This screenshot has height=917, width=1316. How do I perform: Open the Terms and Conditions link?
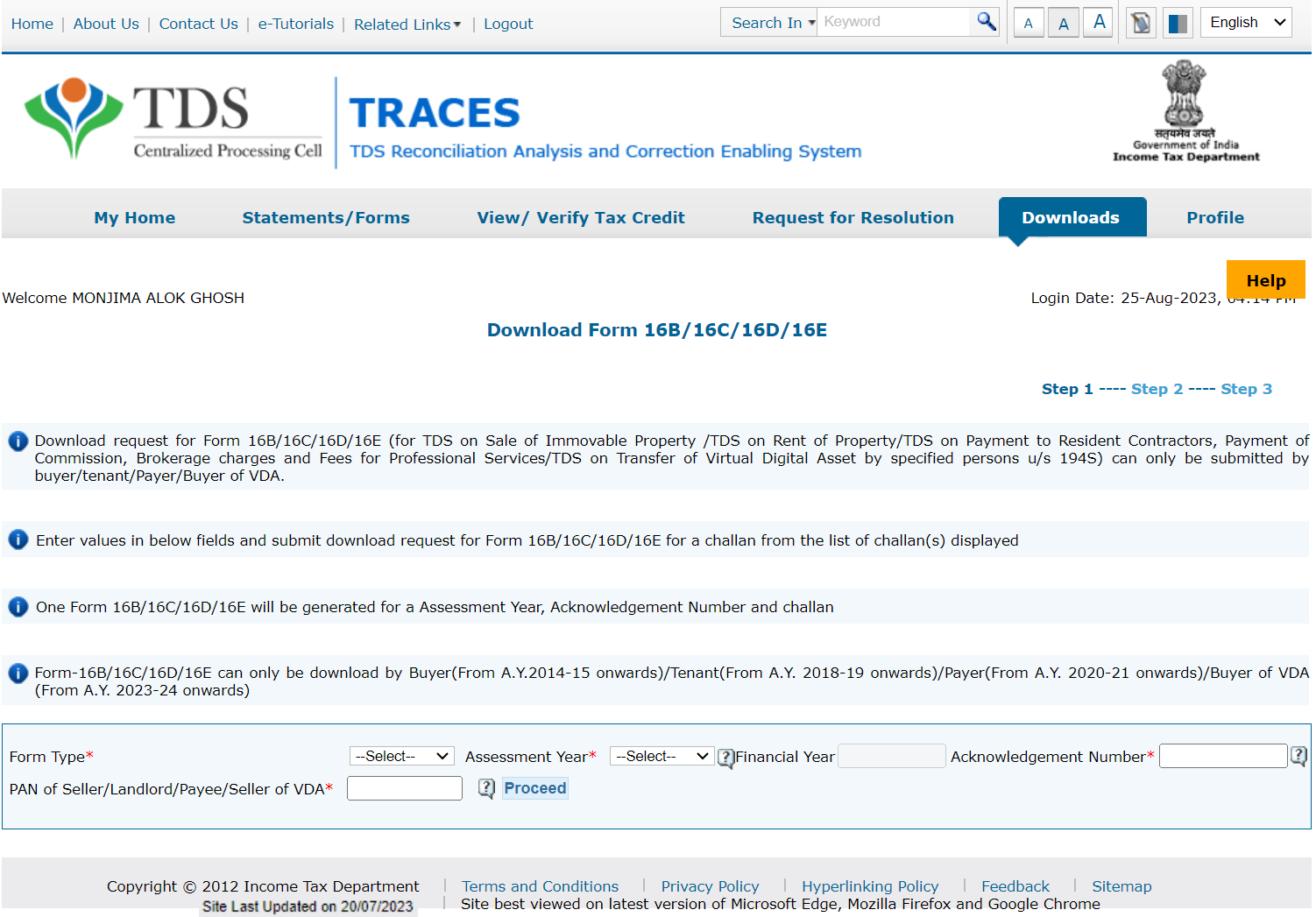click(540, 885)
